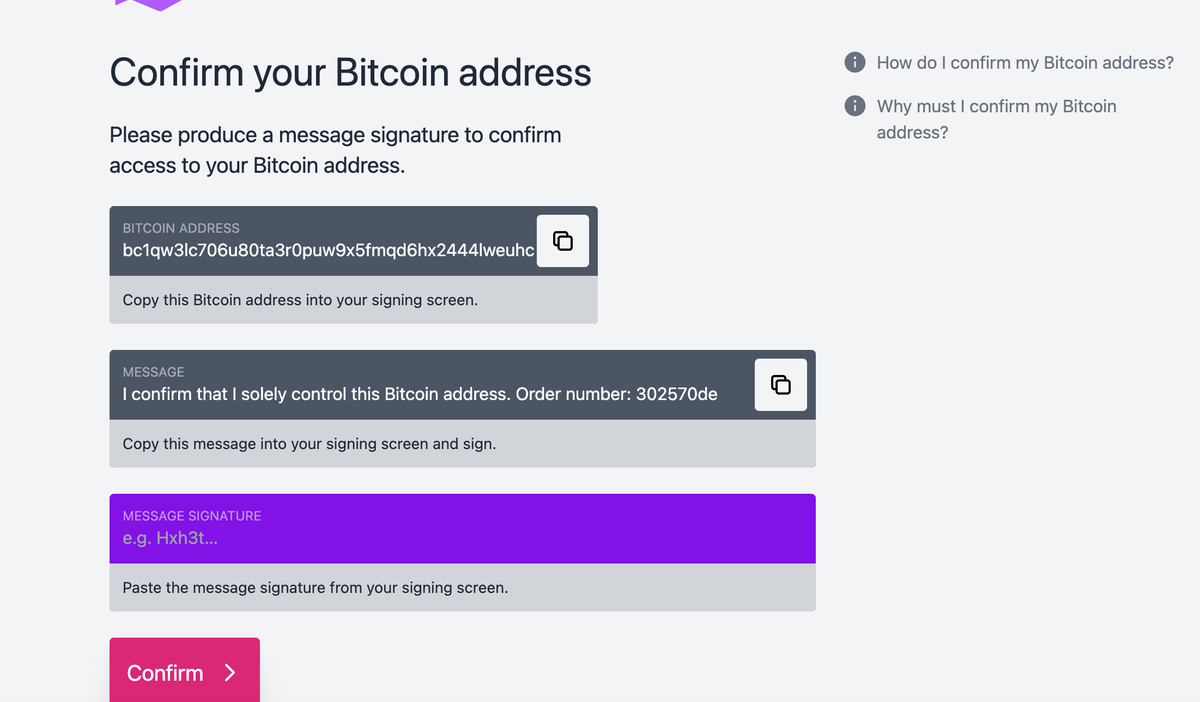
Task: Click the "I confirm that I solely control" message text
Action: (x=420, y=394)
